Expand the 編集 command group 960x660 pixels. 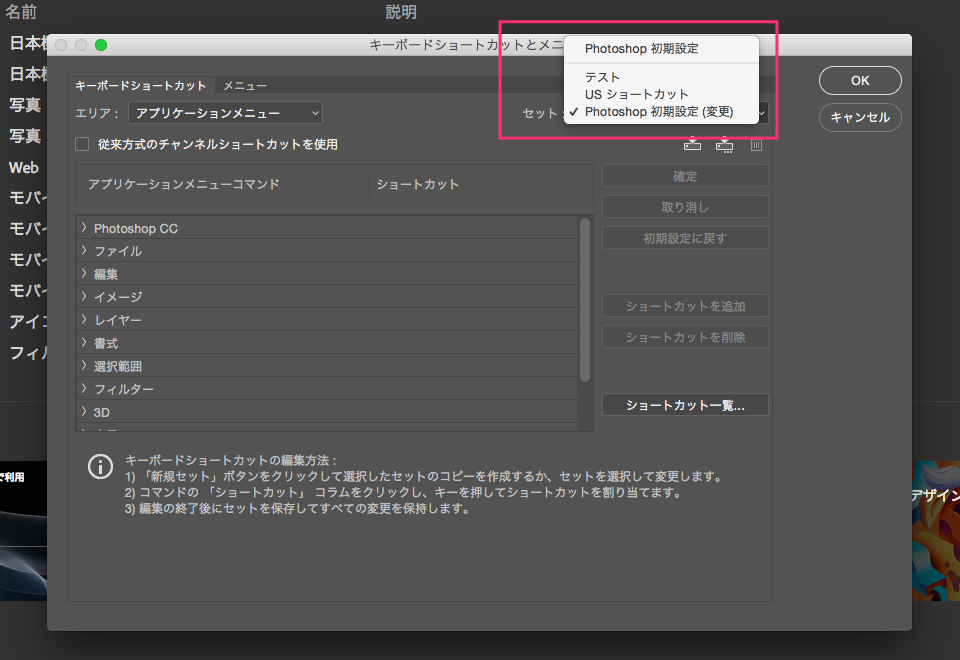coord(84,274)
